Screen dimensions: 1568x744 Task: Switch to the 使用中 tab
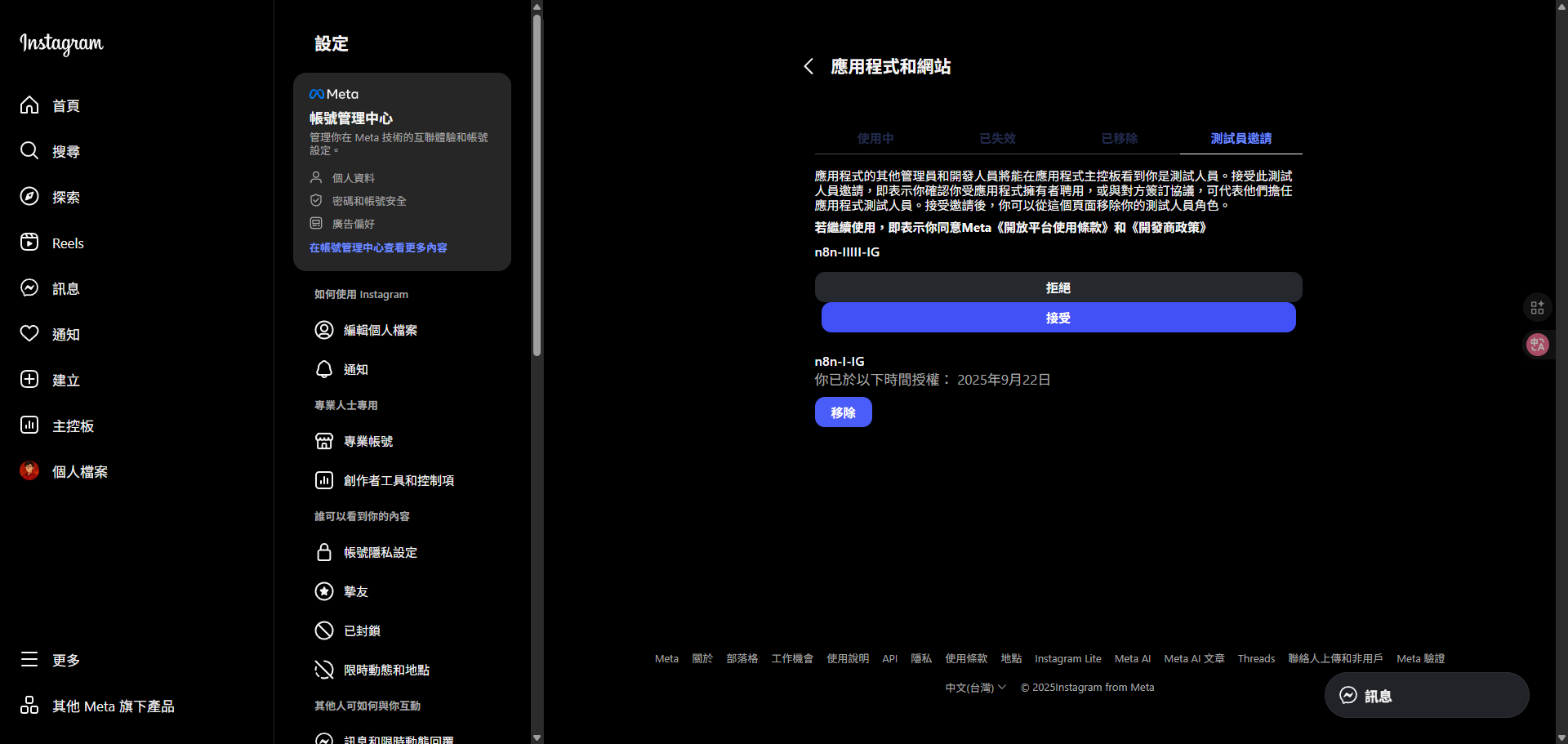click(x=875, y=139)
